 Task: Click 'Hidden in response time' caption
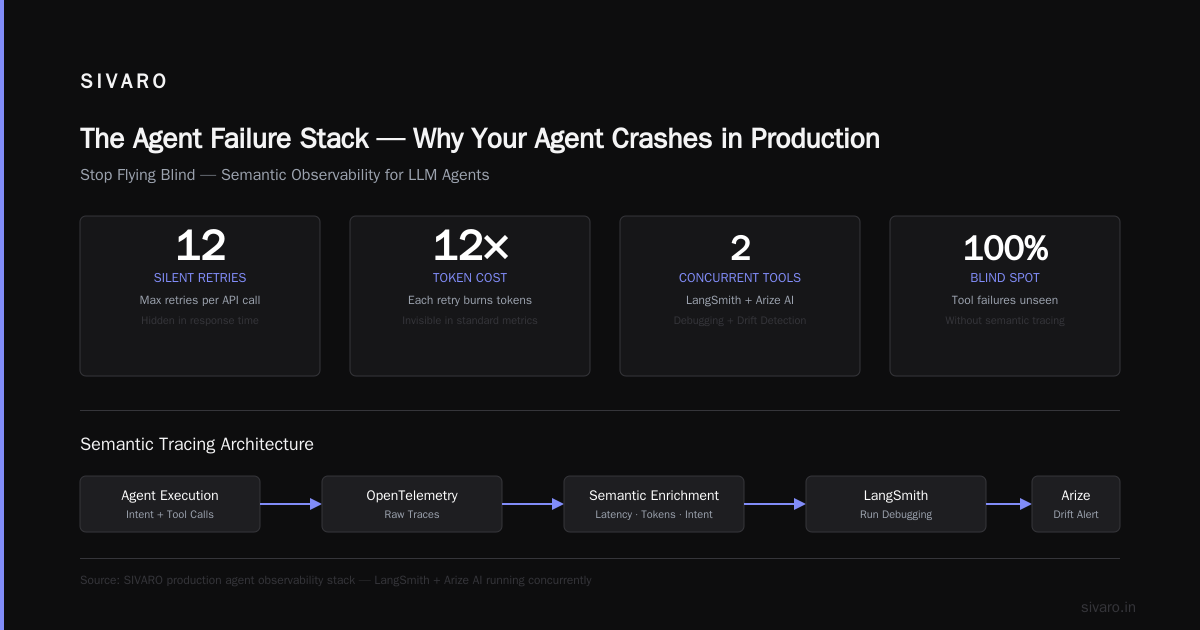pyautogui.click(x=200, y=321)
